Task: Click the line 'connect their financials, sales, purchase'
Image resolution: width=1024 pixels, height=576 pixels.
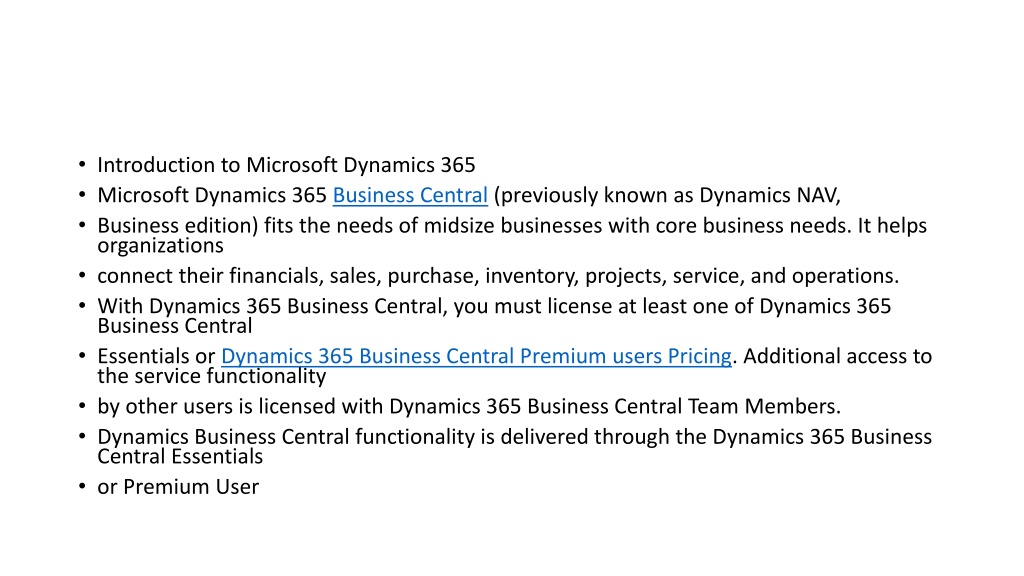Action: (x=498, y=276)
